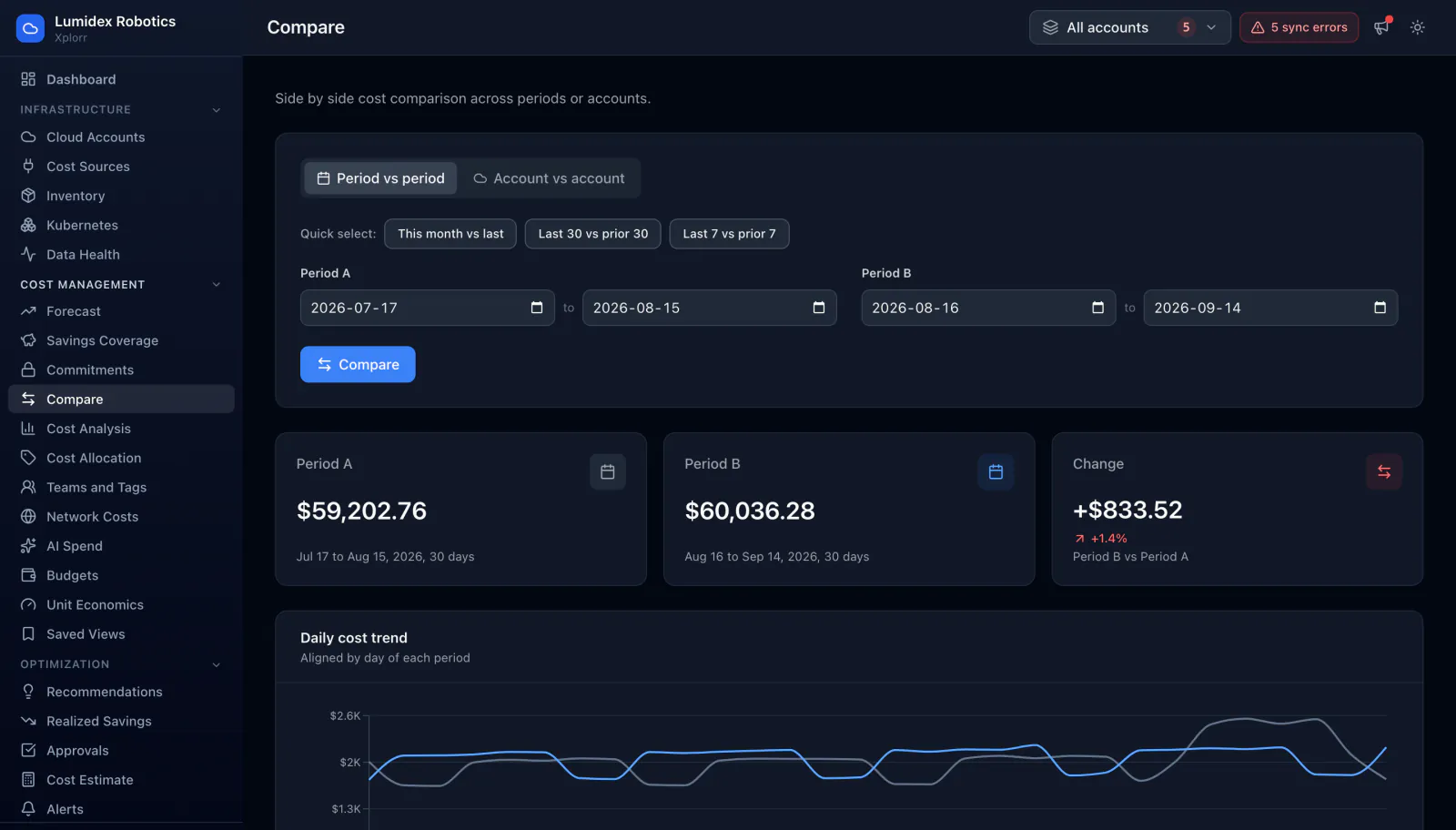
Task: Click the Commitments lock icon
Action: point(28,369)
